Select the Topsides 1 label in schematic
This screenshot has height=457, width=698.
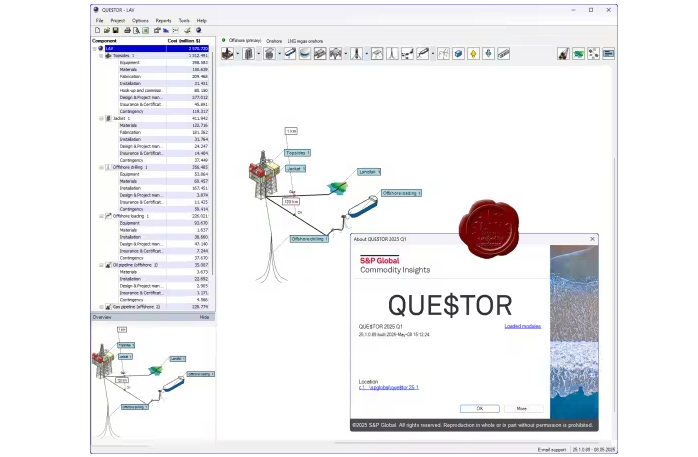point(297,153)
